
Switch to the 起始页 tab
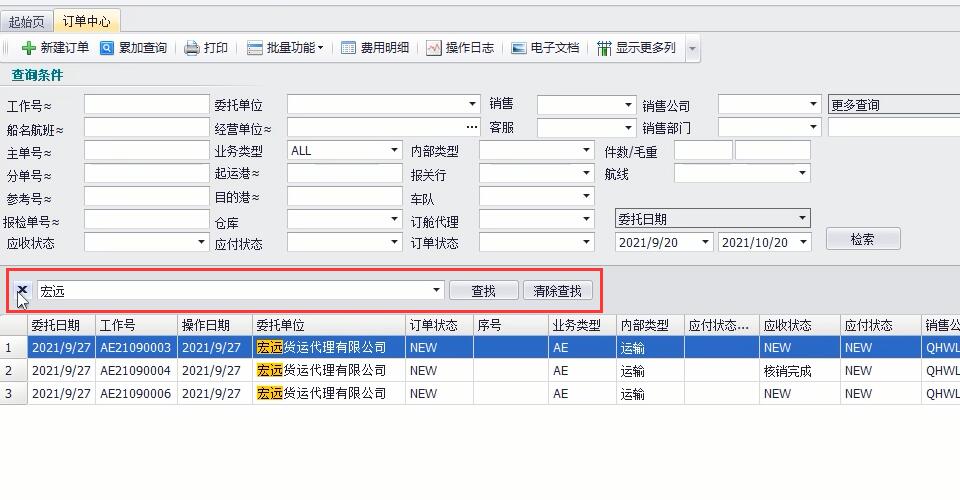[x=27, y=21]
